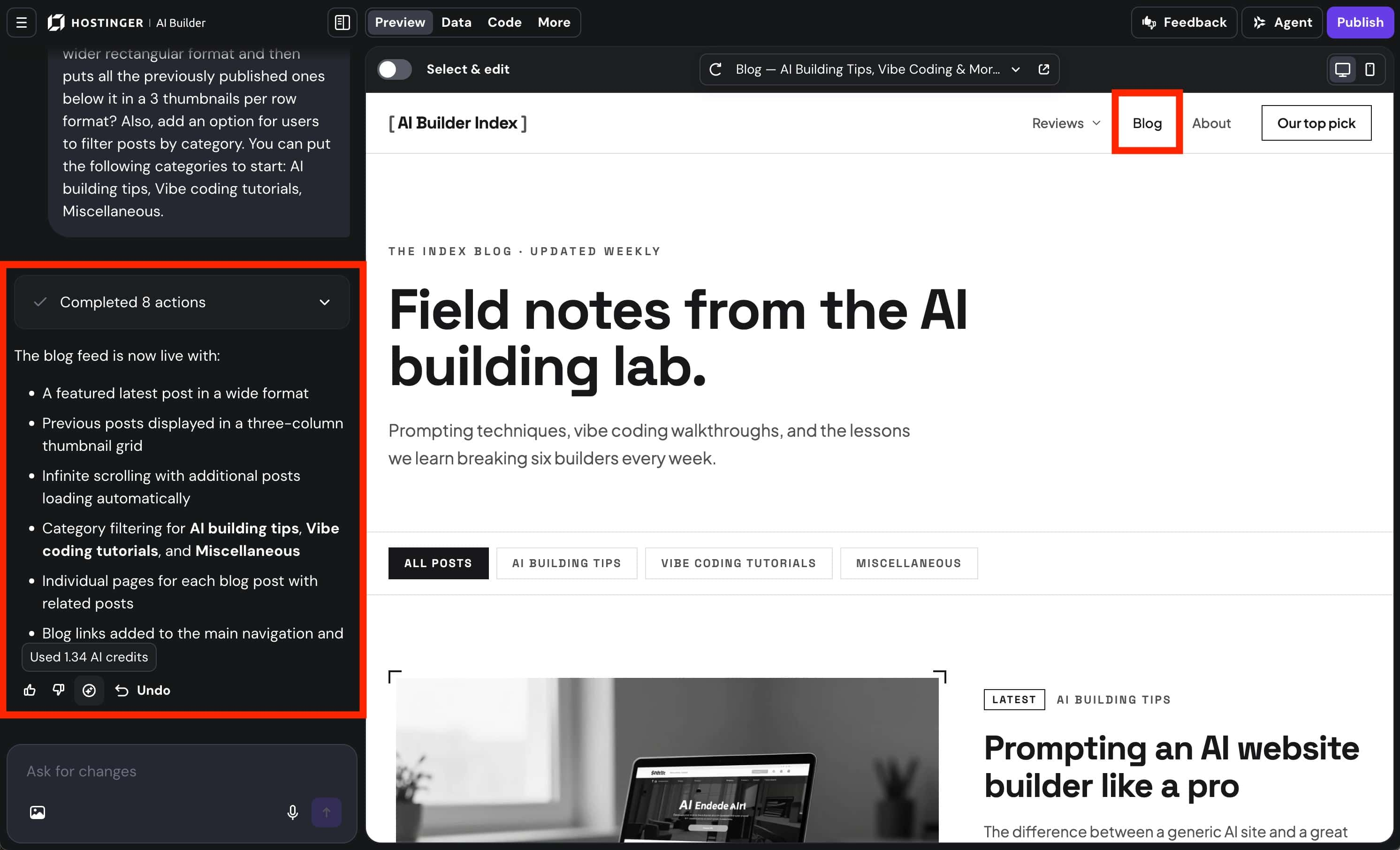The width and height of the screenshot is (1400, 850).
Task: Send the prompt with arrow button
Action: pos(327,812)
